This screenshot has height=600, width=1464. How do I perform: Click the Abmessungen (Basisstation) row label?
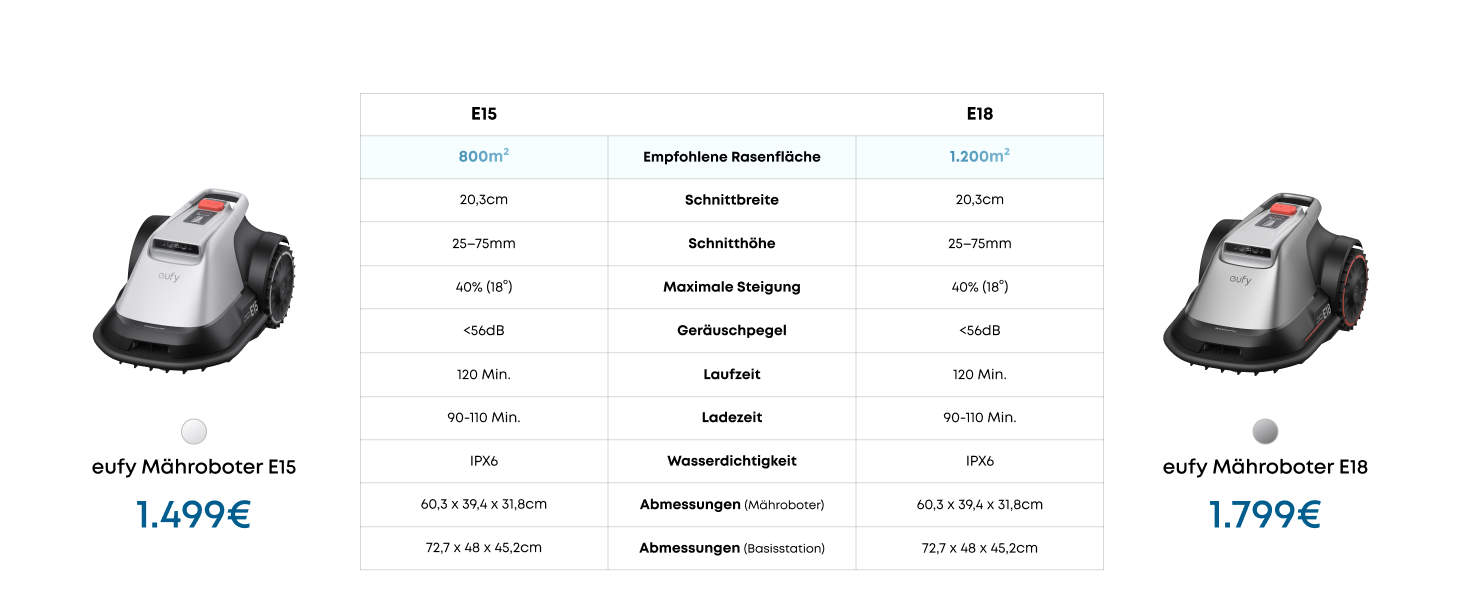pos(732,548)
